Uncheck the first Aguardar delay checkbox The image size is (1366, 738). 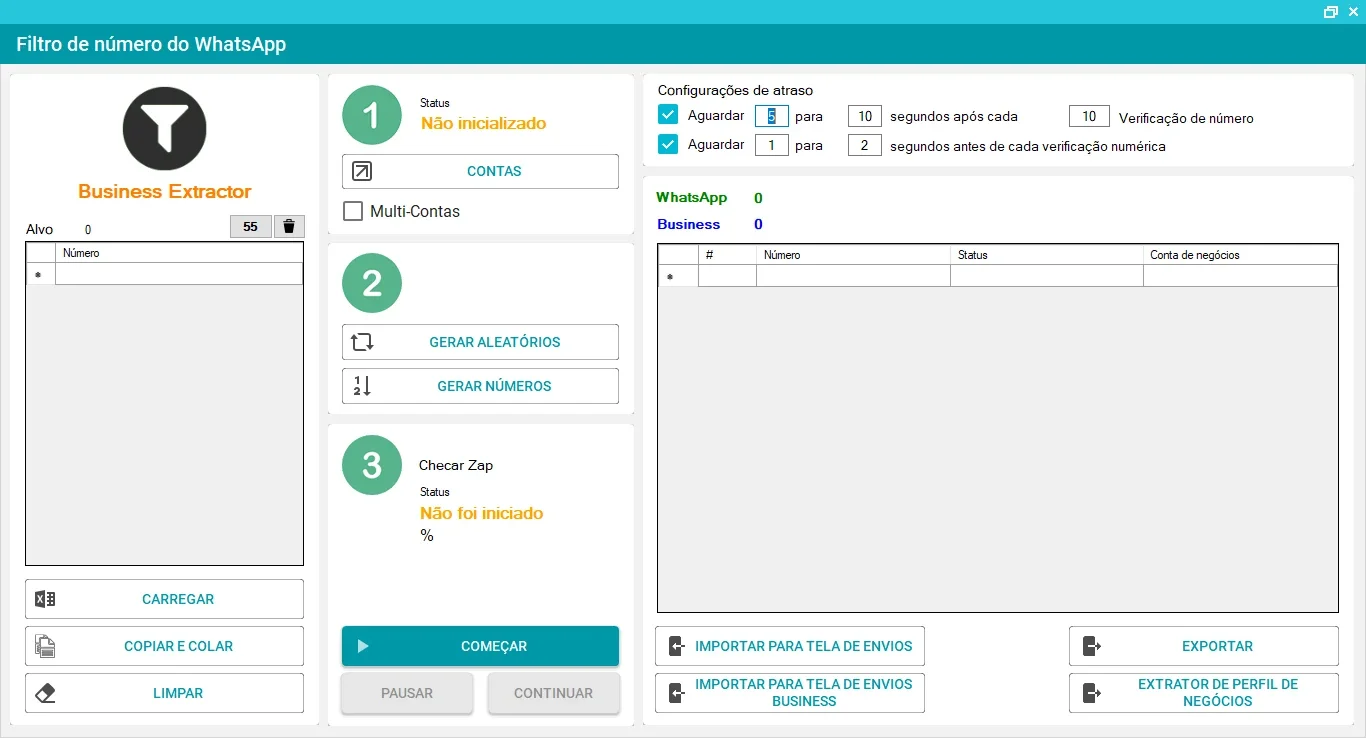tap(668, 115)
